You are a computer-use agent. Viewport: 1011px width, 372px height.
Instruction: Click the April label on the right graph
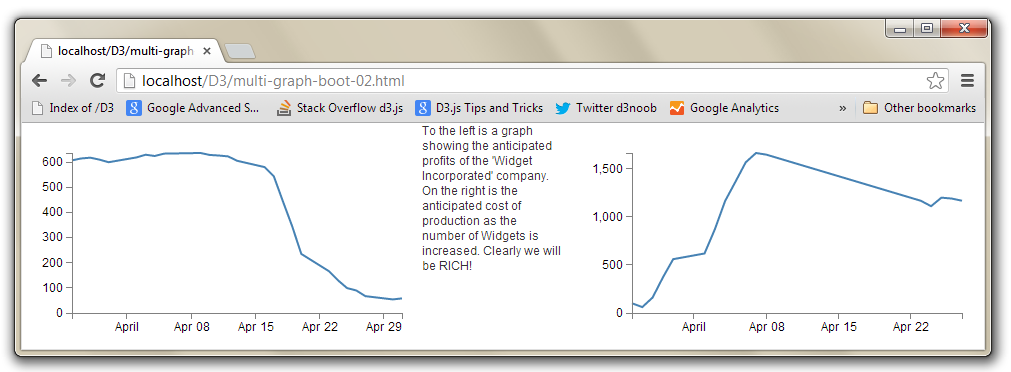(x=694, y=327)
